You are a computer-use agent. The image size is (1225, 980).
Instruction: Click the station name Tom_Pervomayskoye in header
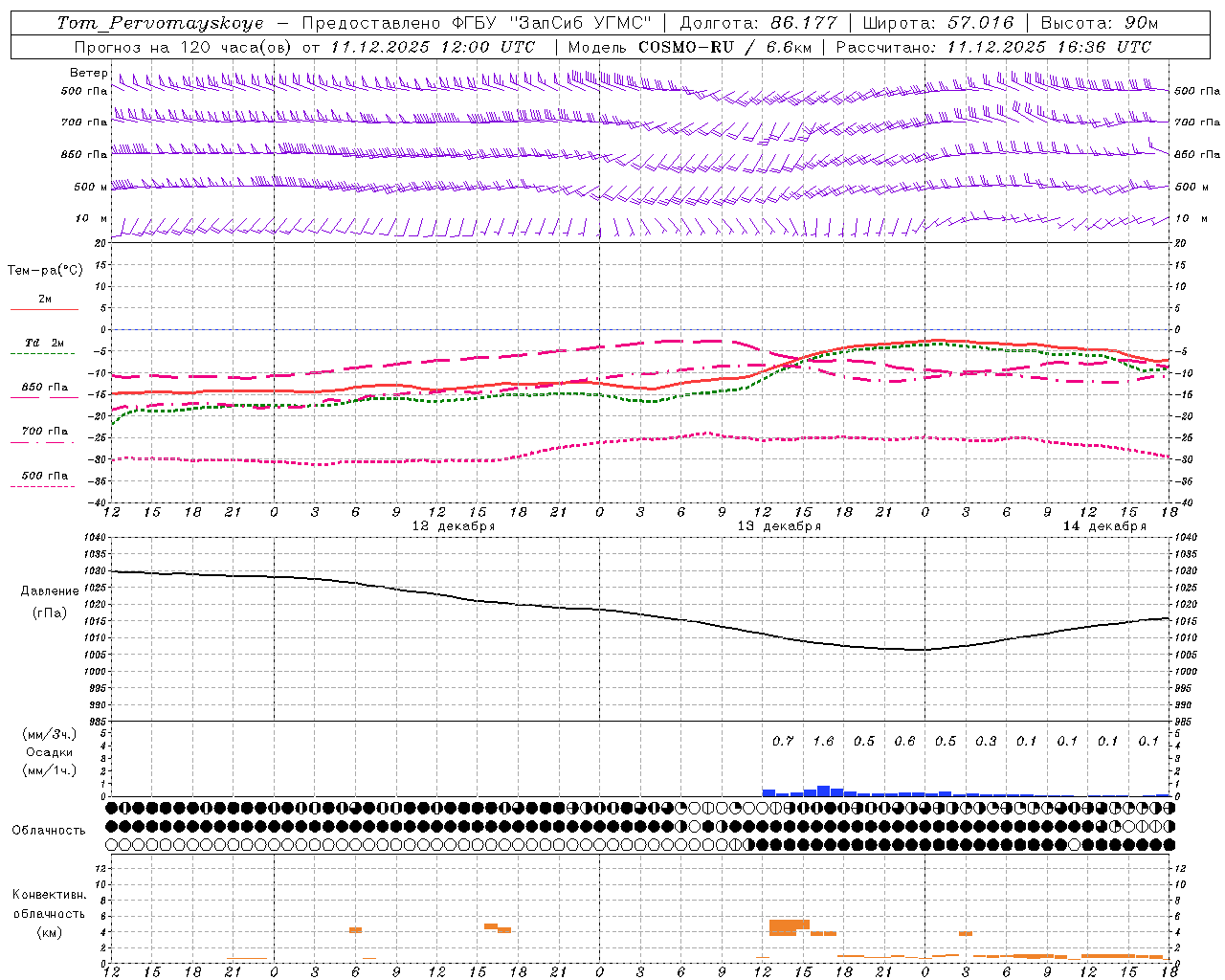pos(160,23)
